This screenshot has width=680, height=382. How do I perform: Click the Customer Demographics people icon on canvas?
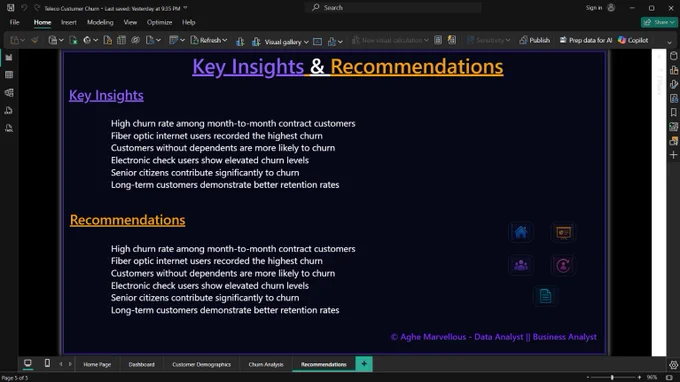click(x=521, y=265)
